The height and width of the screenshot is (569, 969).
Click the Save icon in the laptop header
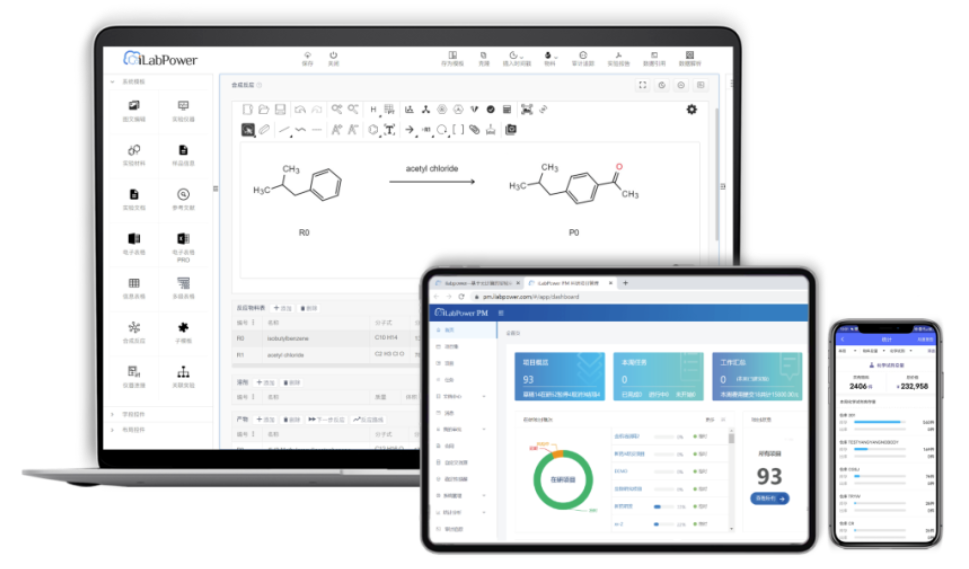(x=307, y=56)
